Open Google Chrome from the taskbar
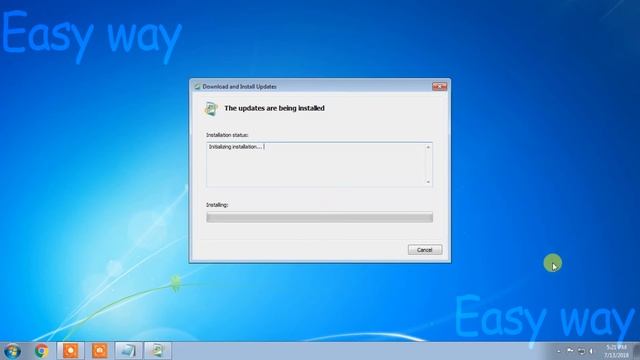 click(x=41, y=351)
